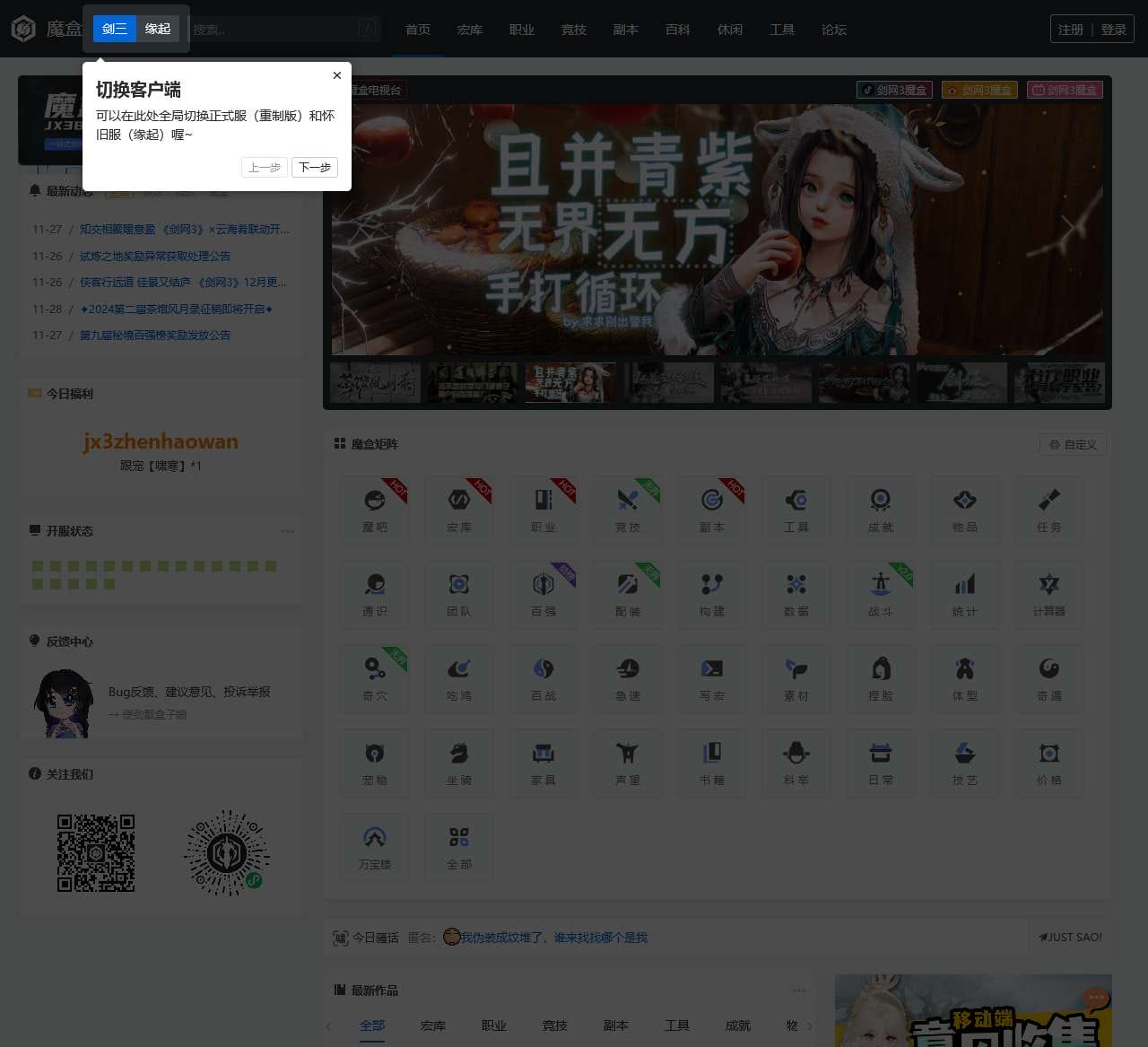This screenshot has width=1148, height=1047.
Task: Select the 成就 tab in 最新作品
Action: (x=737, y=1025)
